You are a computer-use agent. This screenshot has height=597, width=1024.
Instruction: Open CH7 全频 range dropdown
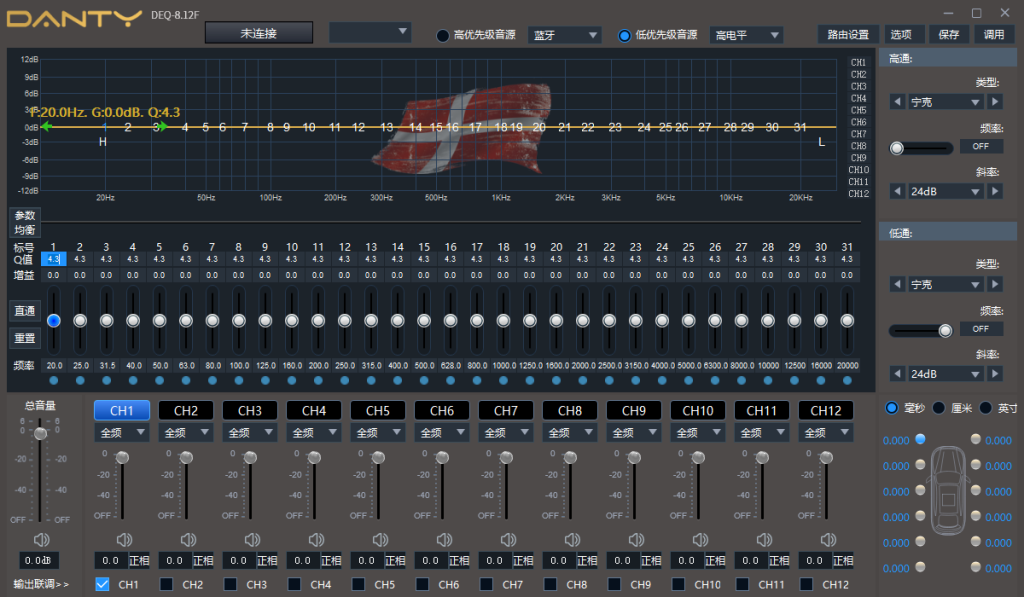pyautogui.click(x=506, y=432)
